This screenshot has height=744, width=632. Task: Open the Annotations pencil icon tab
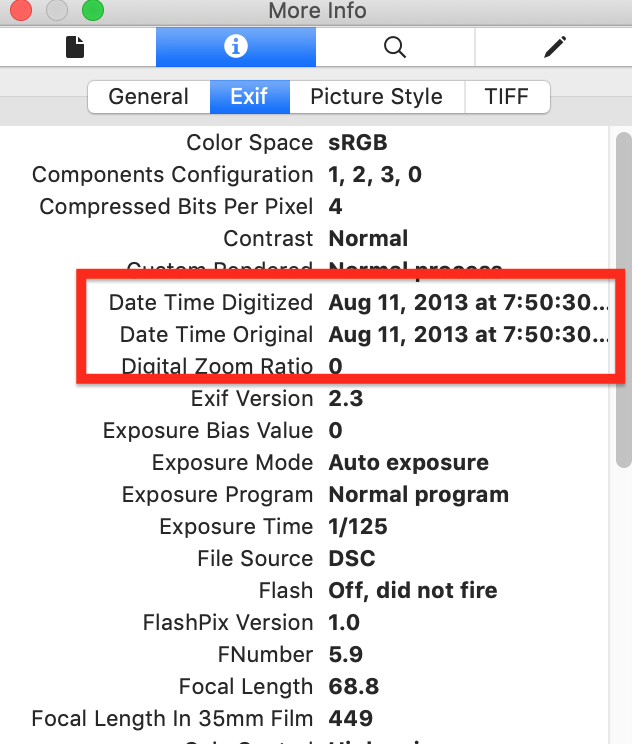tap(555, 47)
